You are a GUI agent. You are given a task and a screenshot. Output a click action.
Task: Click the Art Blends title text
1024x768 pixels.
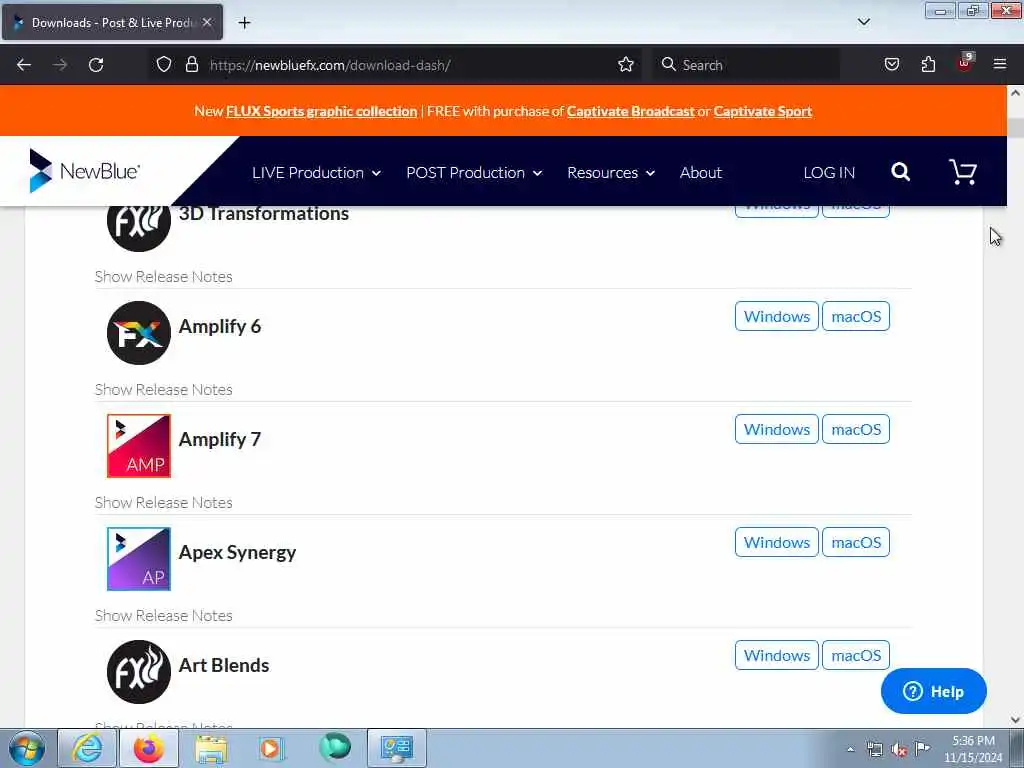[223, 665]
